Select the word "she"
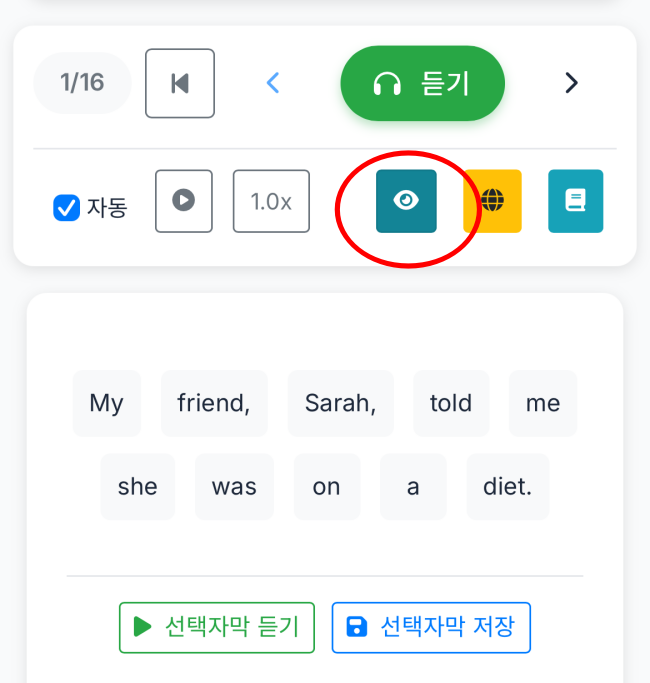650x683 pixels. 138,487
